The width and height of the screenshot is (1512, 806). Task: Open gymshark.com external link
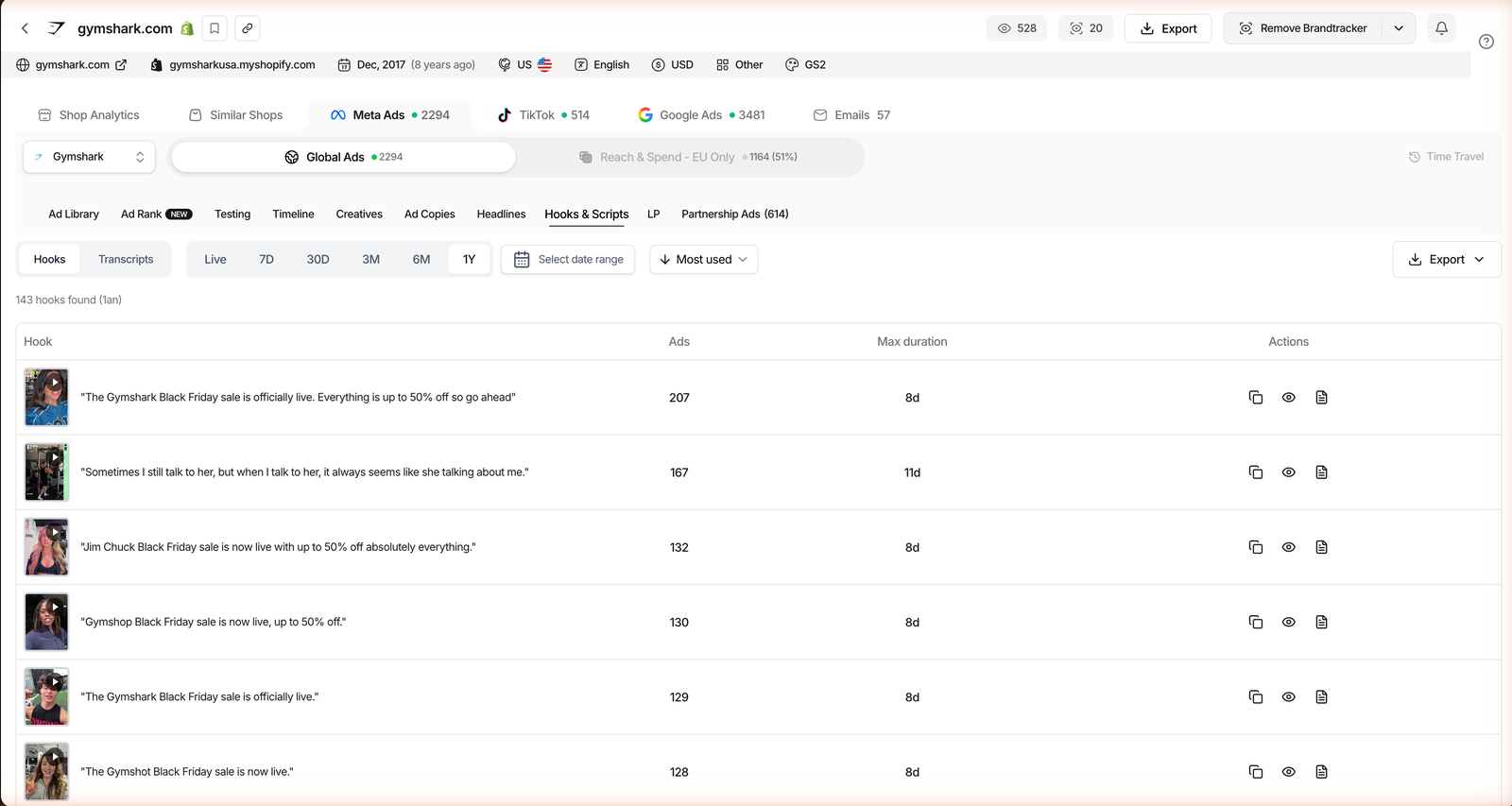coord(121,65)
